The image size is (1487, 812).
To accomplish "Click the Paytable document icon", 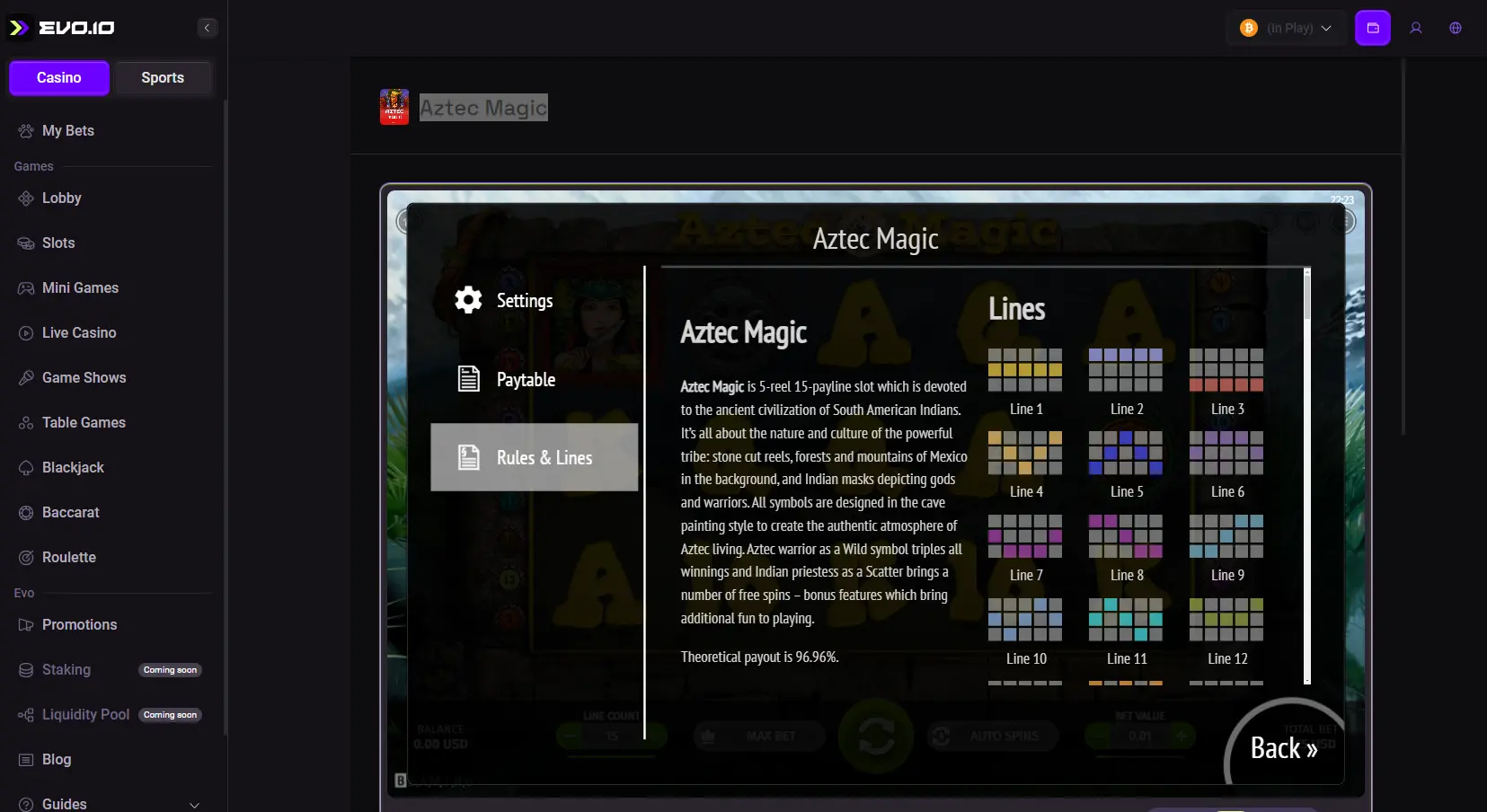I will (x=469, y=379).
